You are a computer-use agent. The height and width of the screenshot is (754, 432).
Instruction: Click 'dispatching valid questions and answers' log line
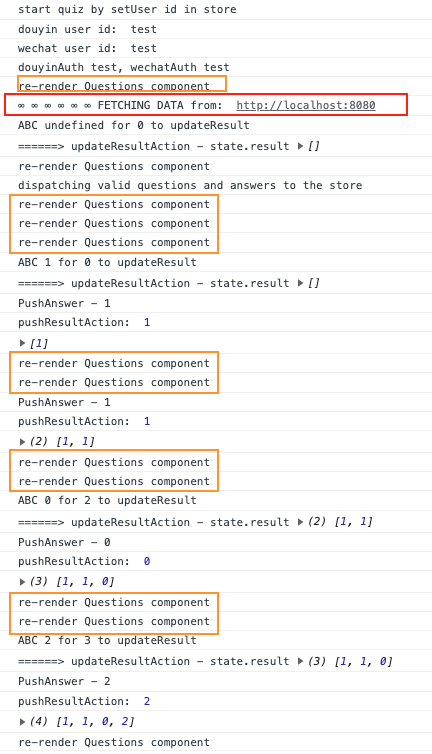(190, 186)
